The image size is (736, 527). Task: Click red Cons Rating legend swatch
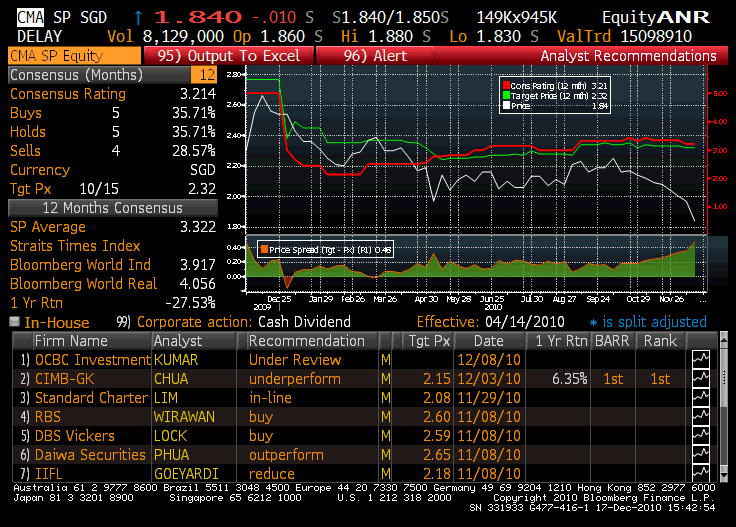(x=506, y=86)
